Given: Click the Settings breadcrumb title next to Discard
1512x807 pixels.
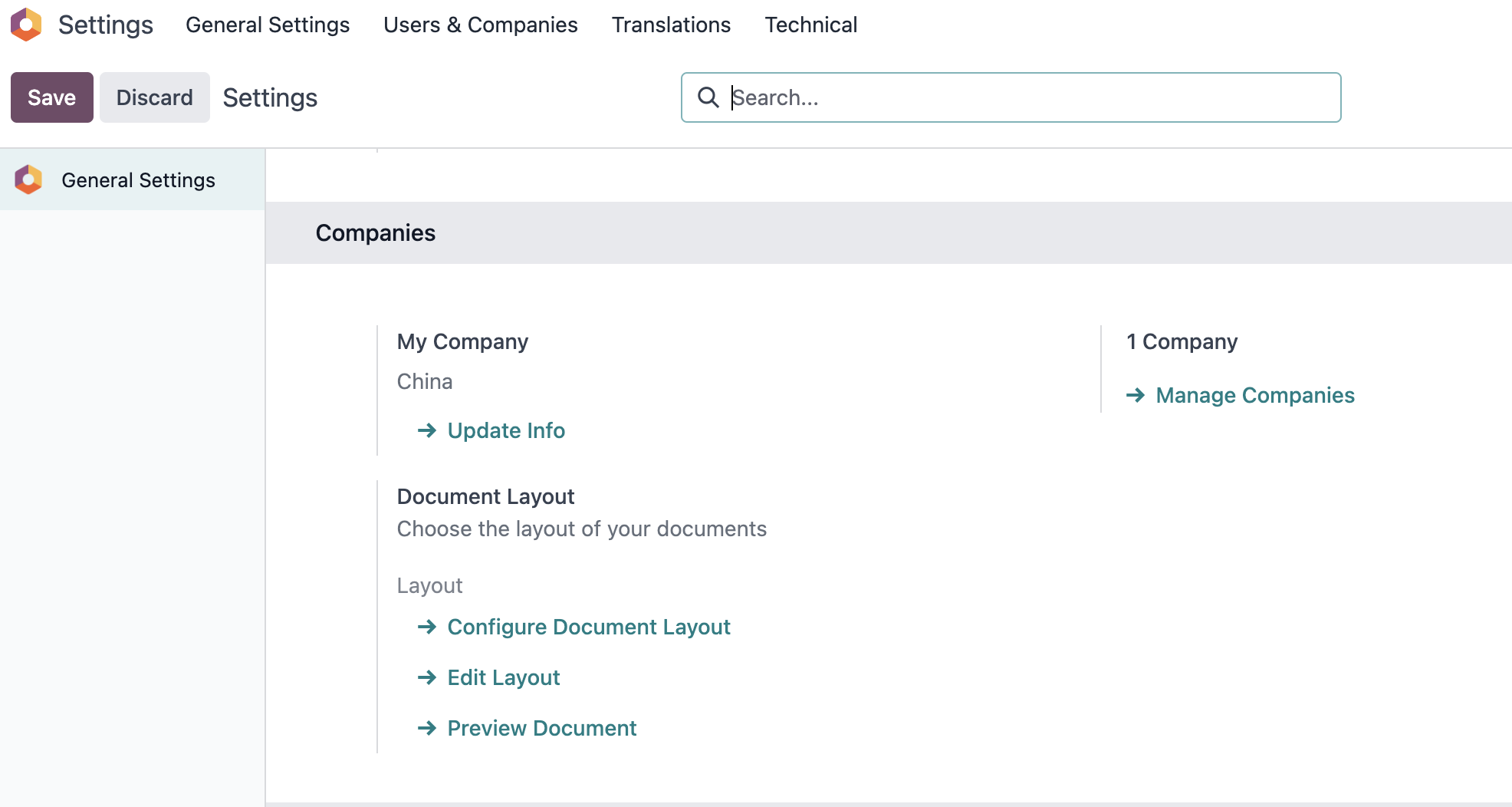Looking at the screenshot, I should coord(270,97).
